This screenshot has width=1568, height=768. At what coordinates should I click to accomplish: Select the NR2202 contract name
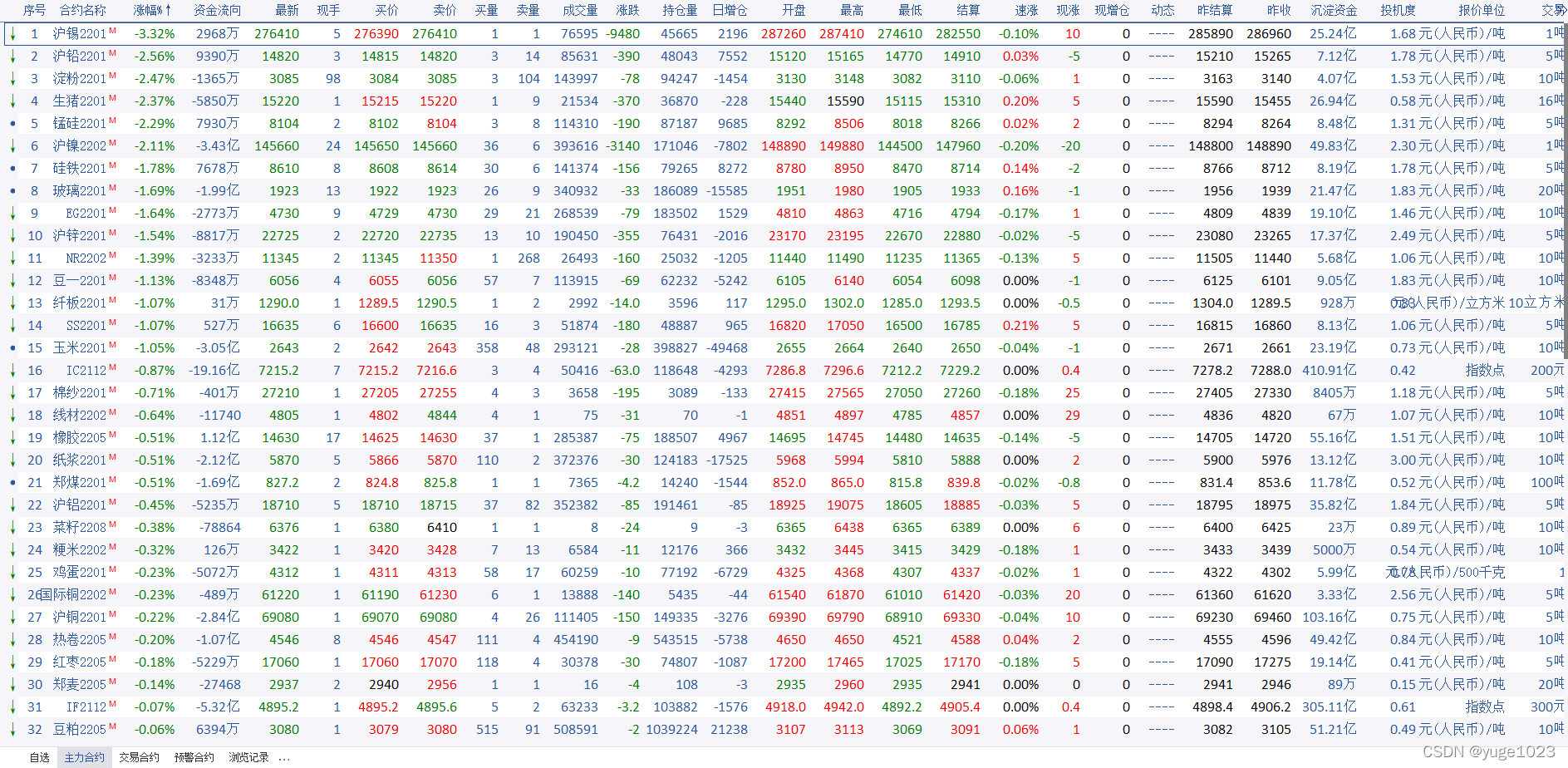coord(86,258)
